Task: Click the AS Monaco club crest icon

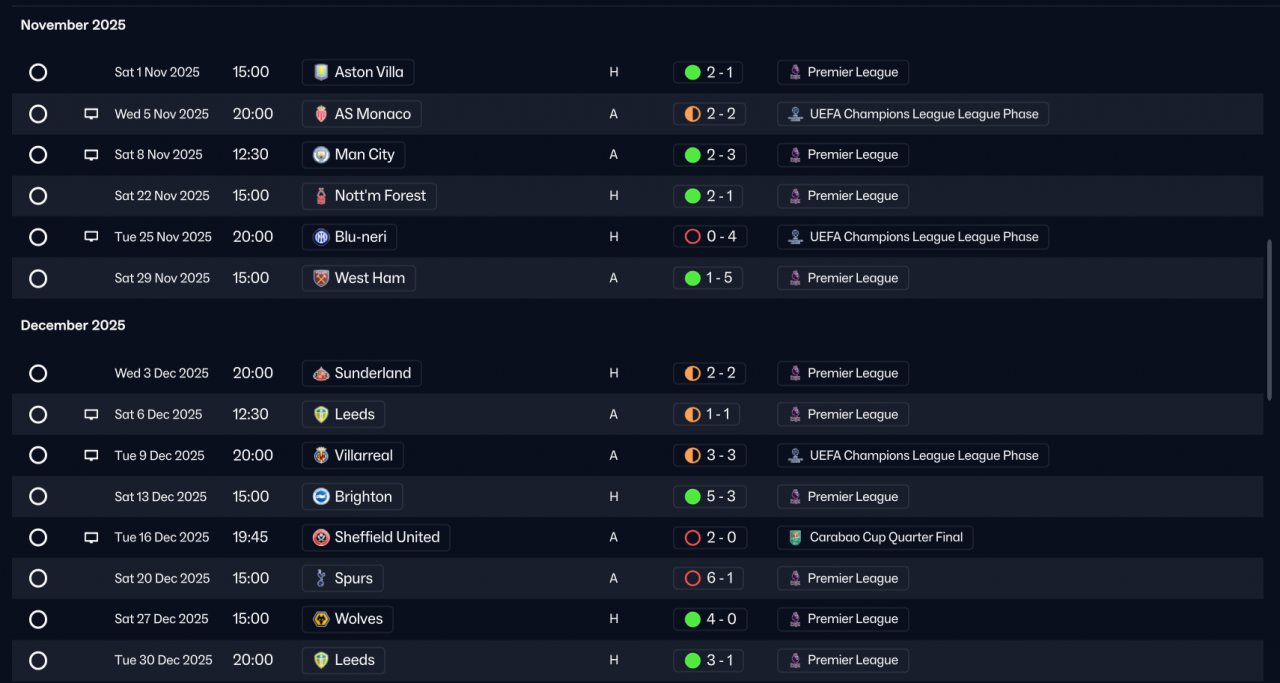Action: pos(321,114)
